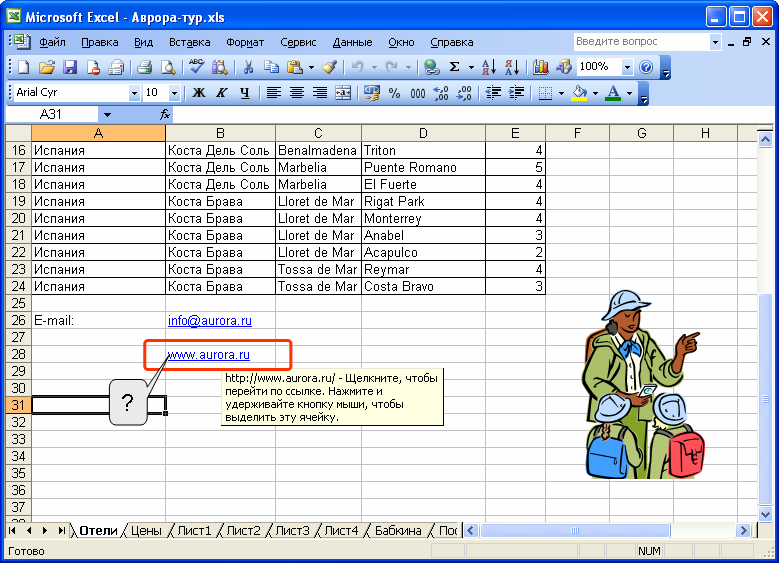
Task: Copy the selection with the Copy icon
Action: click(x=271, y=67)
